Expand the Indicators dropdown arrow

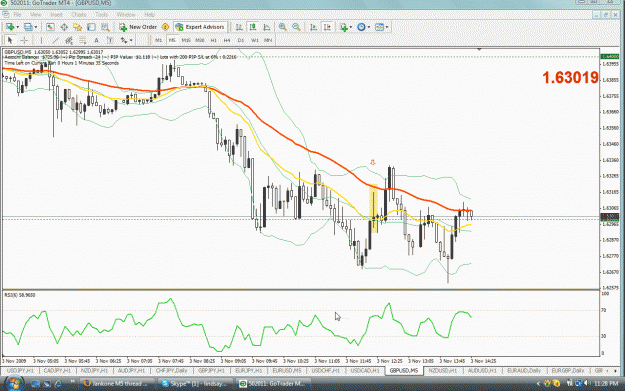(x=351, y=27)
